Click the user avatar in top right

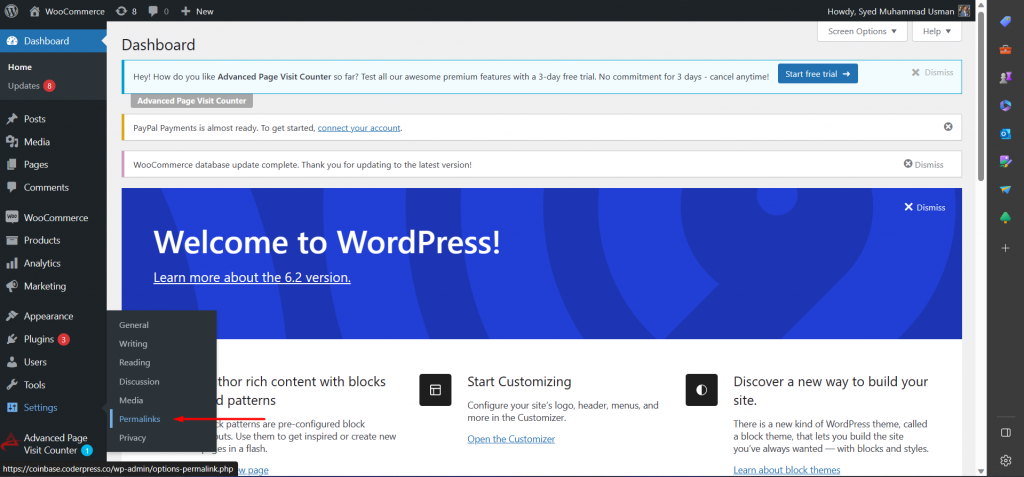pos(964,11)
